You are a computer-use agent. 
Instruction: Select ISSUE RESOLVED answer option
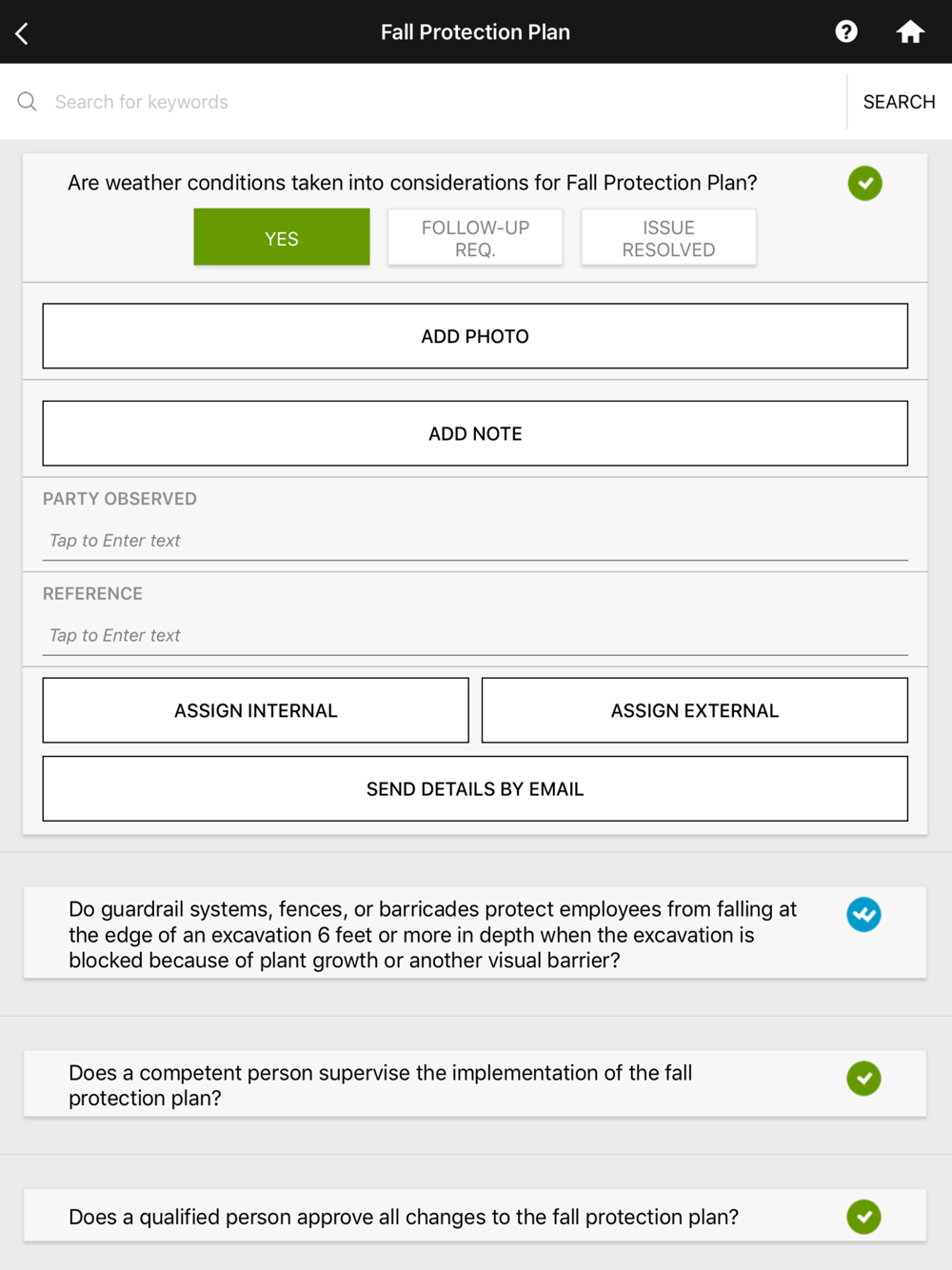click(x=668, y=238)
